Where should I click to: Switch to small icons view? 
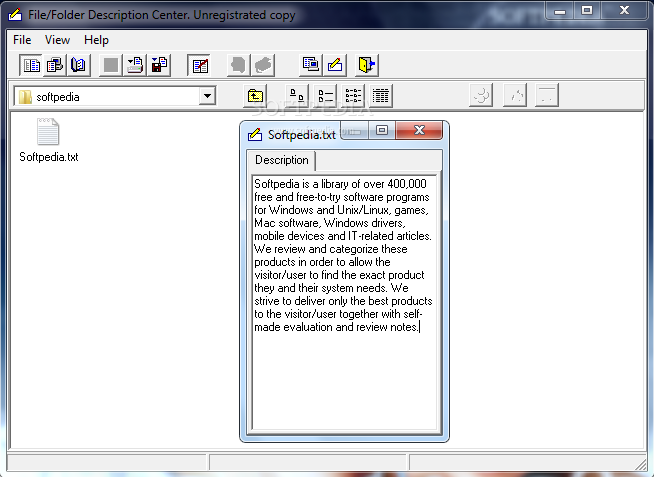pos(325,96)
